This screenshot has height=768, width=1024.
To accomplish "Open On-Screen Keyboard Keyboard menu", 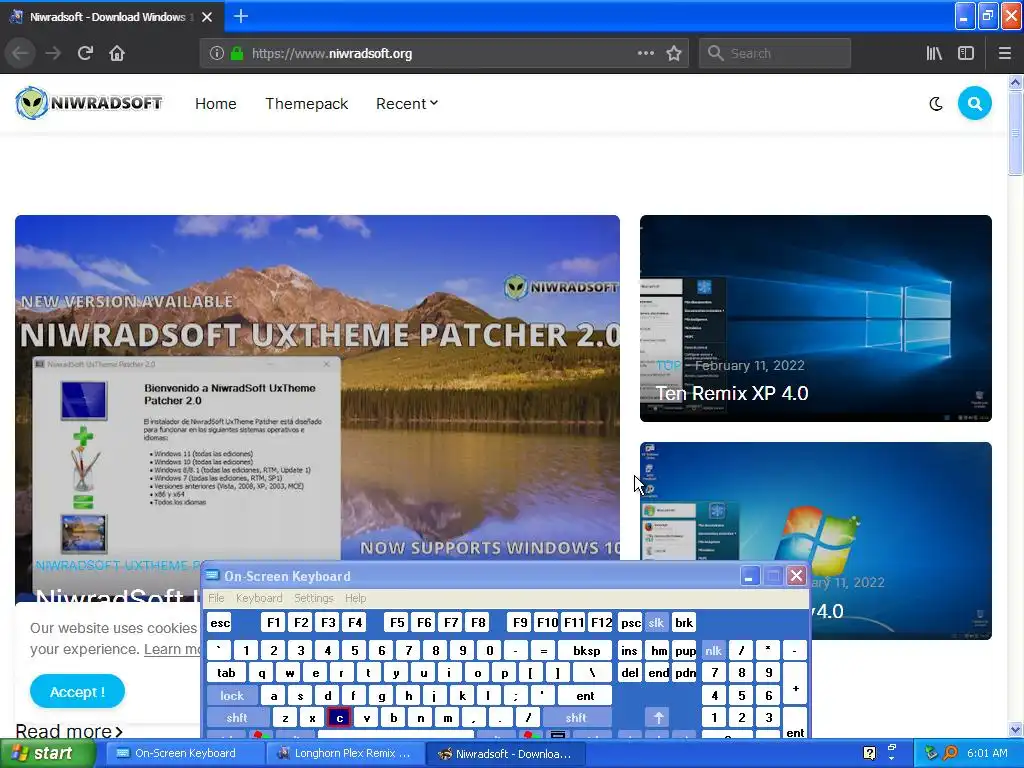I will [x=259, y=598].
